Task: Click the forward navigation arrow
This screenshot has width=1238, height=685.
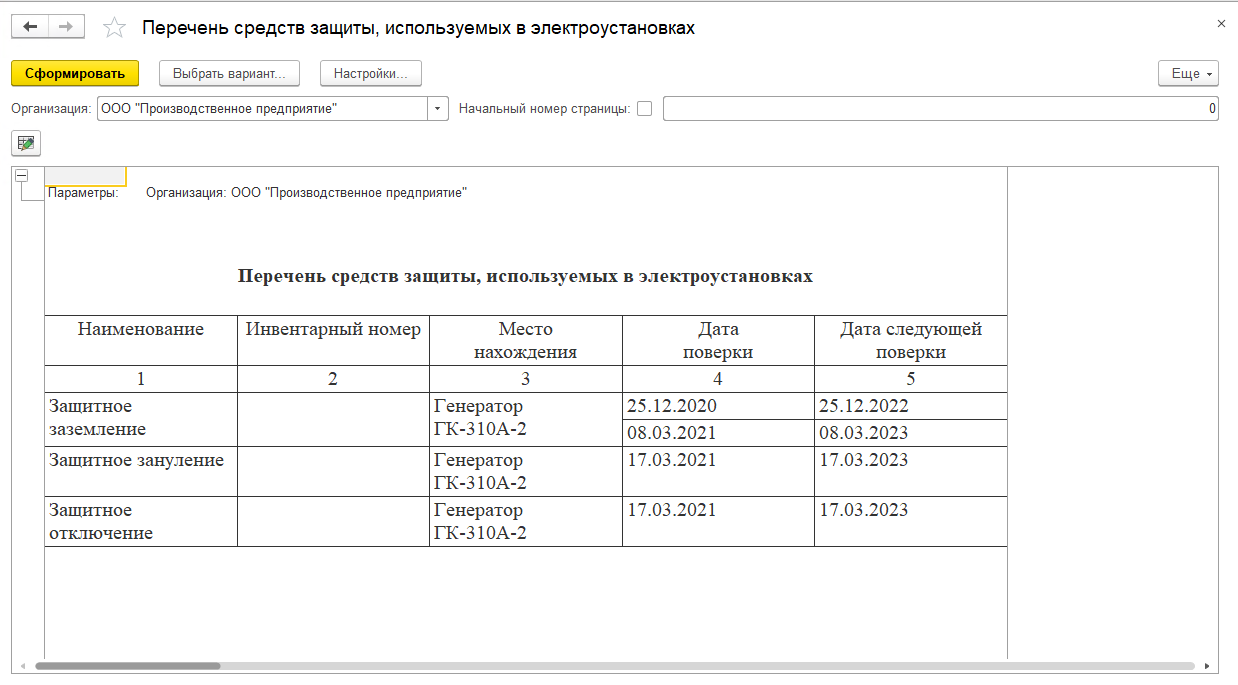Action: pyautogui.click(x=66, y=27)
